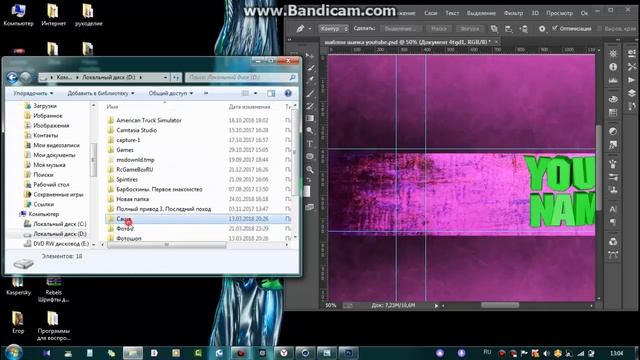
Task: Select the Camtasia Studio folder
Action: (x=136, y=130)
